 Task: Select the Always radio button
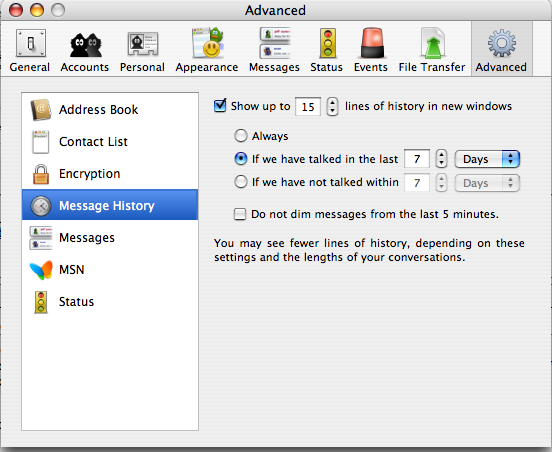[241, 136]
